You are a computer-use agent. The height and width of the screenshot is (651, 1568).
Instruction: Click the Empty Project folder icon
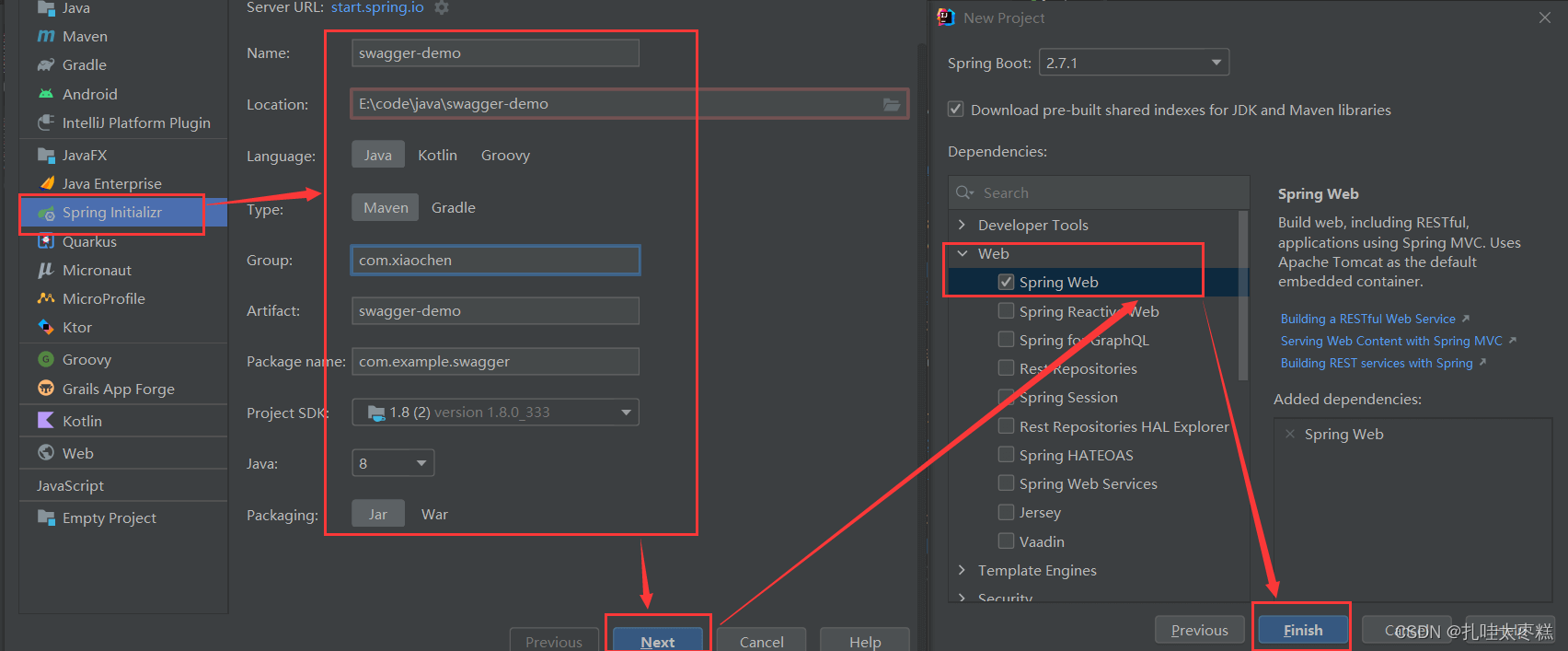pos(46,517)
